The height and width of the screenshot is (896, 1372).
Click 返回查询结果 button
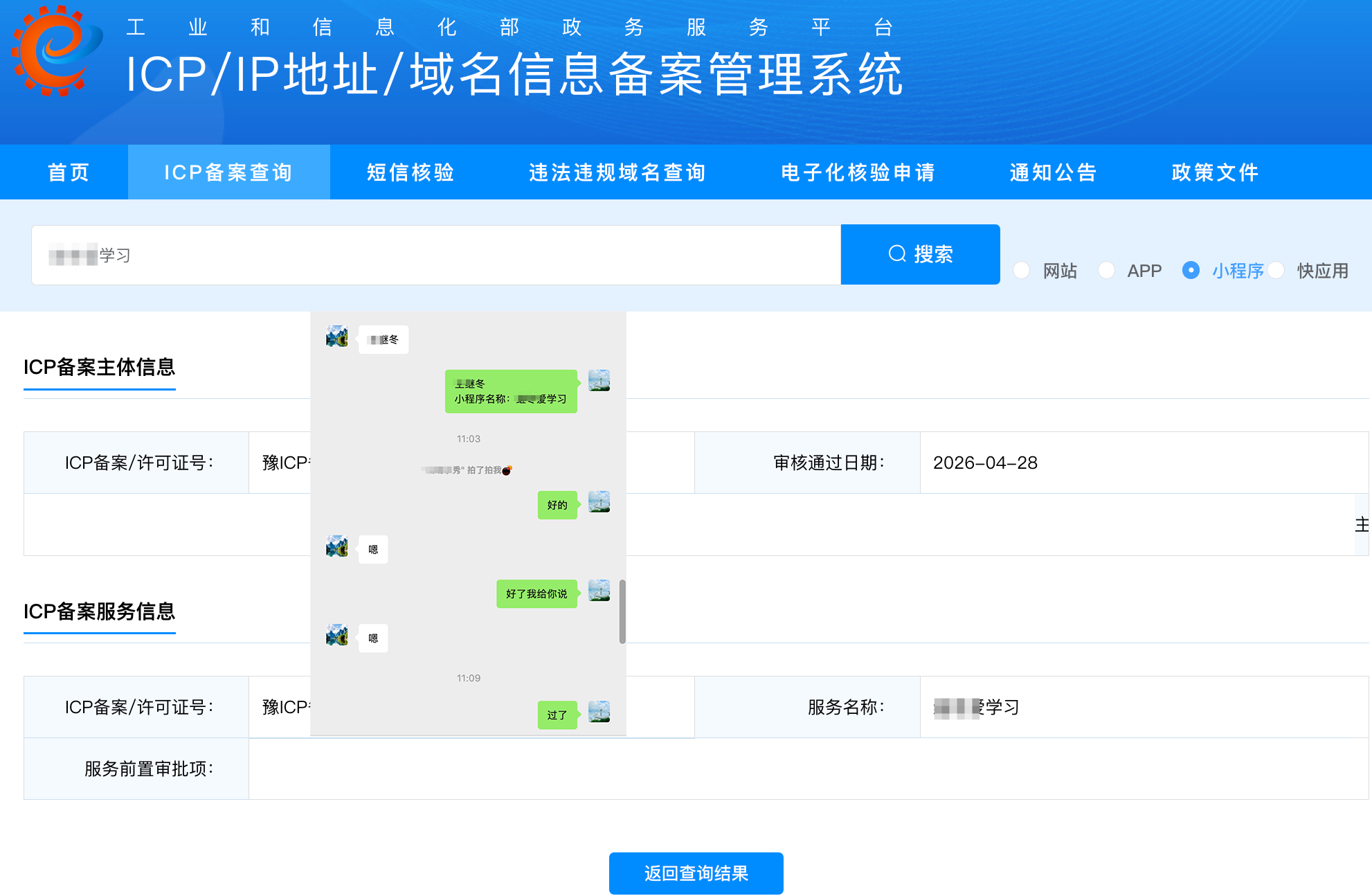pyautogui.click(x=696, y=873)
